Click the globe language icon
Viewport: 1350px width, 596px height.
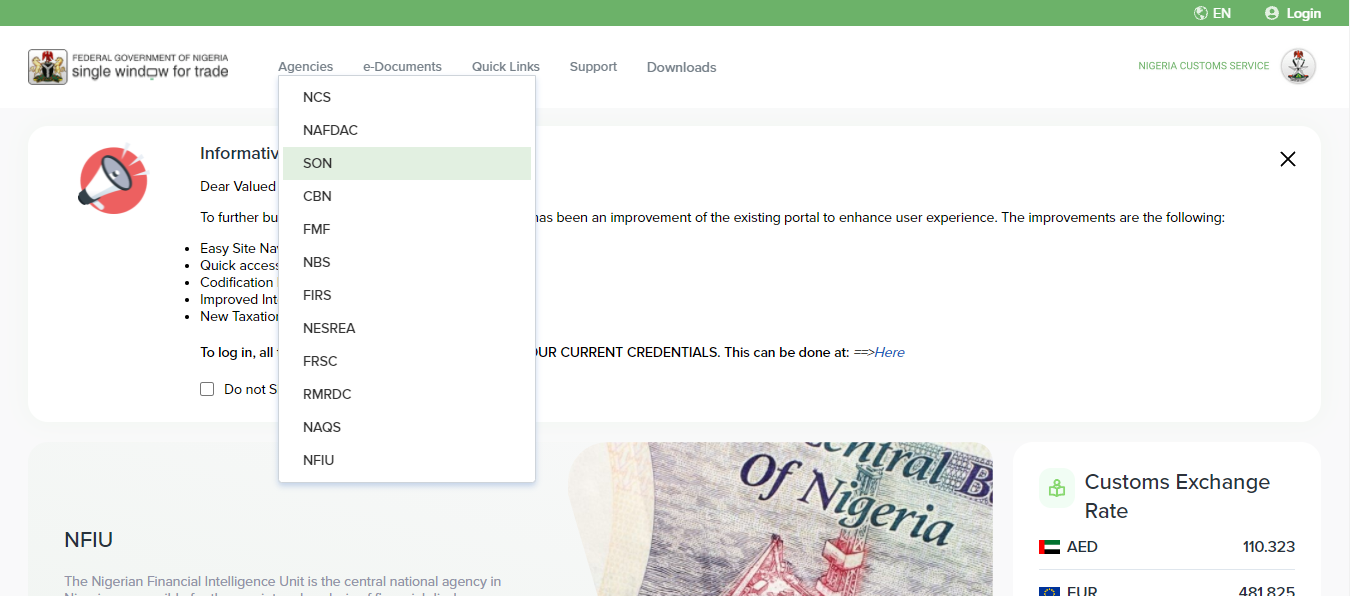pos(1201,13)
